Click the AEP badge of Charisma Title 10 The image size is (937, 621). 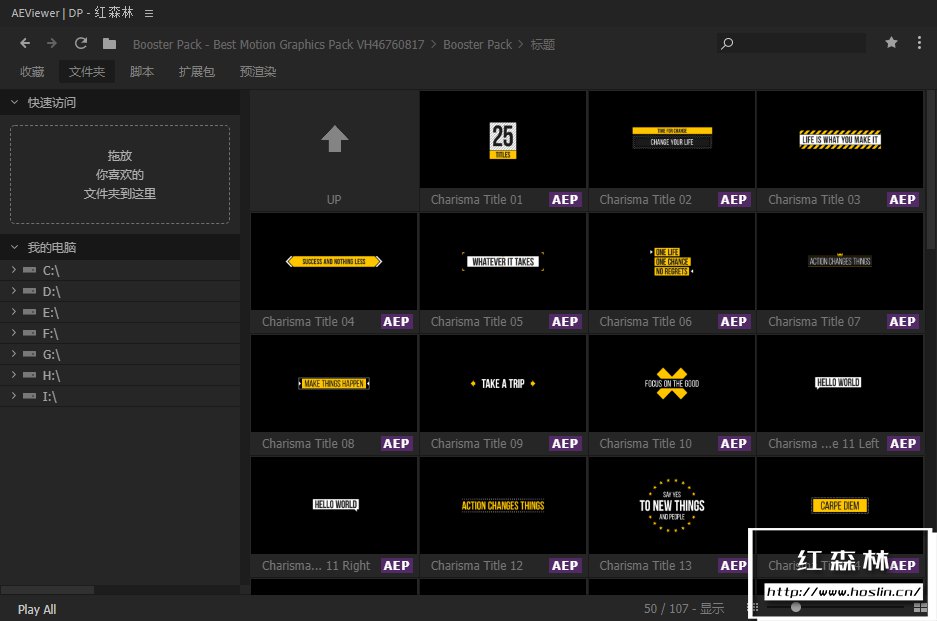733,443
